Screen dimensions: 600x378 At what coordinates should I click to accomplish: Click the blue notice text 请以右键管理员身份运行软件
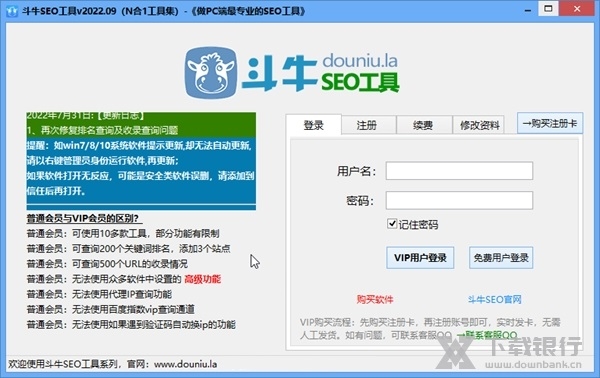[x=102, y=160]
